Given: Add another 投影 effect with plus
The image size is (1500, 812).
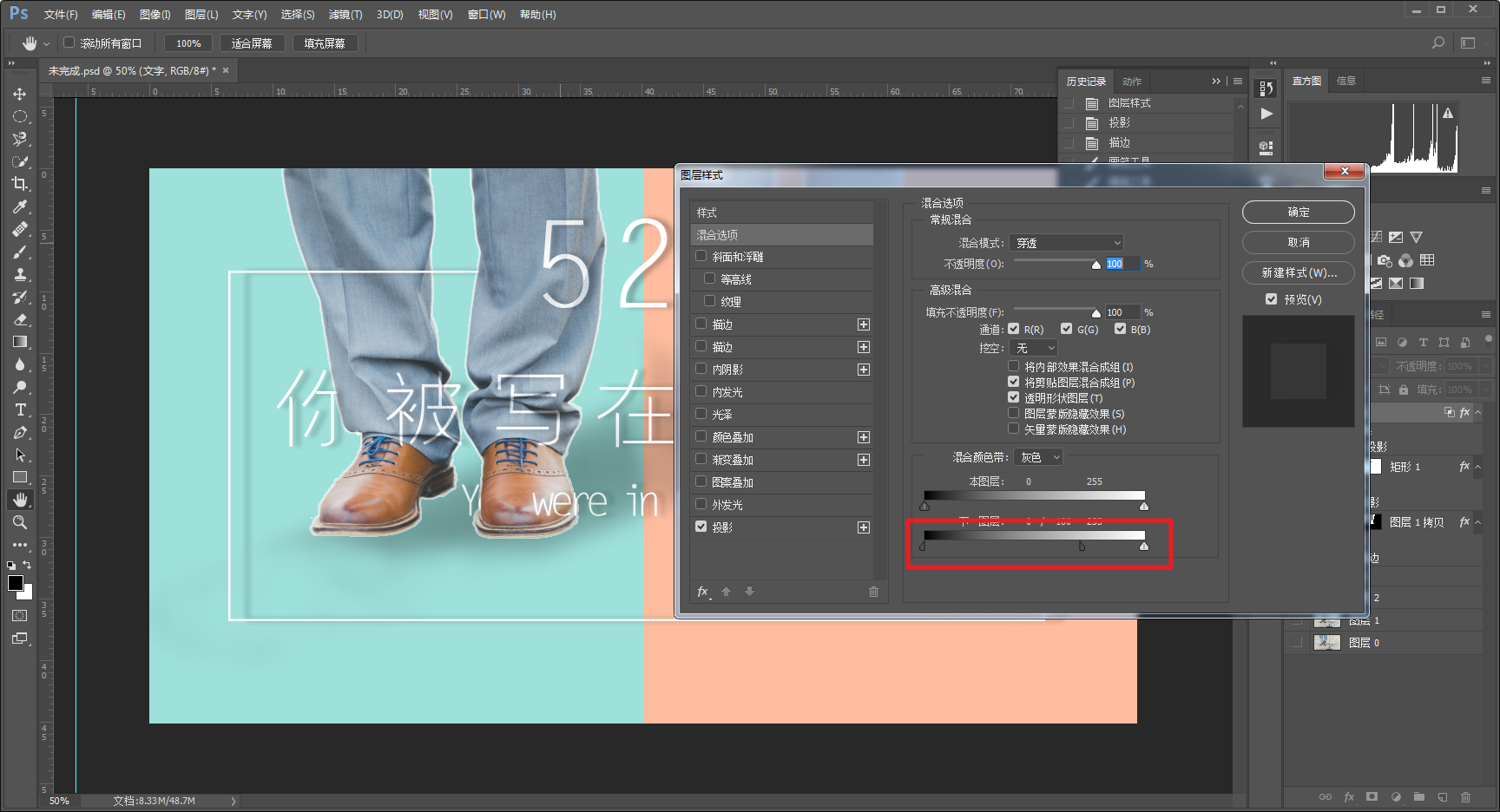Looking at the screenshot, I should tap(864, 527).
